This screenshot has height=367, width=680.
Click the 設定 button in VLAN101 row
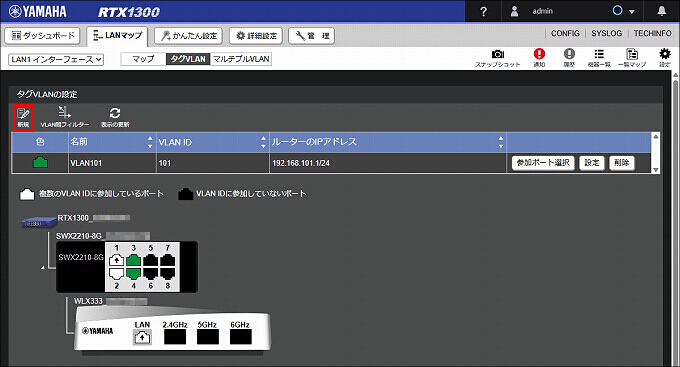click(x=592, y=163)
